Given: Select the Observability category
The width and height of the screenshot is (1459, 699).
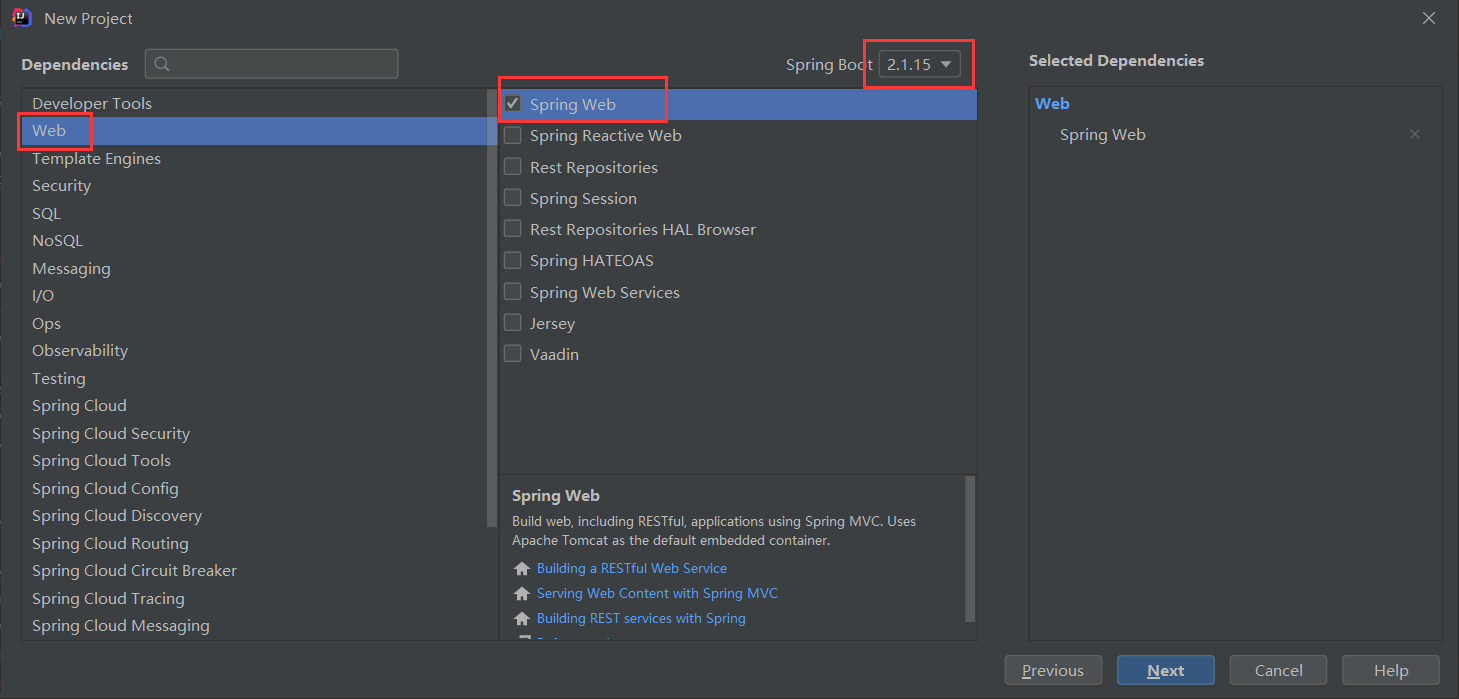Looking at the screenshot, I should 254,351.
